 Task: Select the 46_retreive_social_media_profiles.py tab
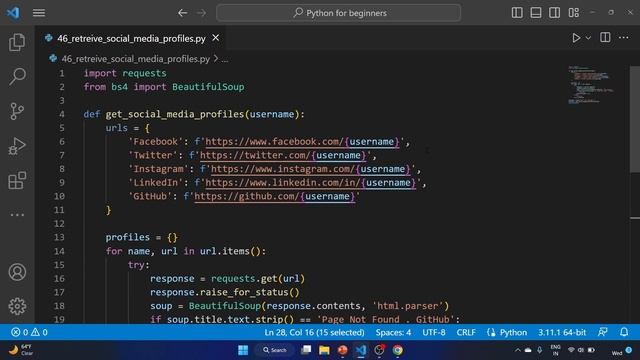[131, 38]
